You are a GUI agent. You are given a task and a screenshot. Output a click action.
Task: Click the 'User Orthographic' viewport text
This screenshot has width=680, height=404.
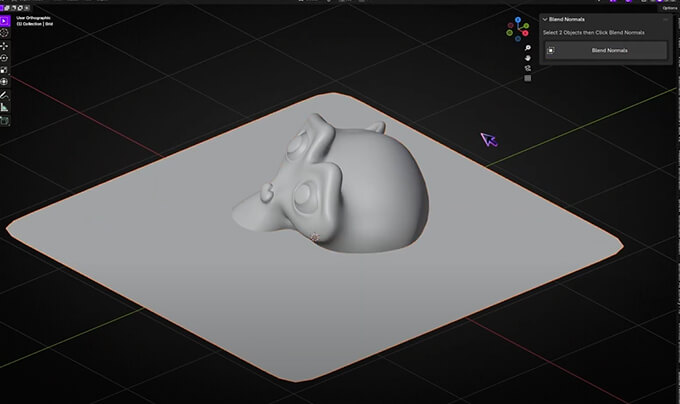(x=33, y=18)
